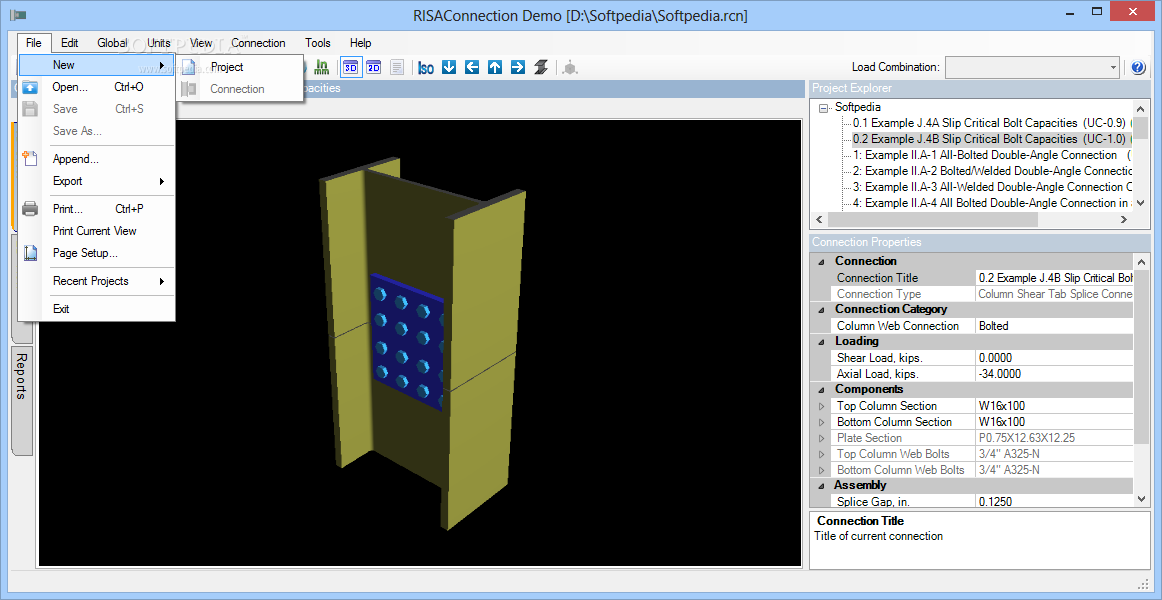Image resolution: width=1162 pixels, height=600 pixels.
Task: Collapse the Softpedia tree node
Action: coord(823,107)
